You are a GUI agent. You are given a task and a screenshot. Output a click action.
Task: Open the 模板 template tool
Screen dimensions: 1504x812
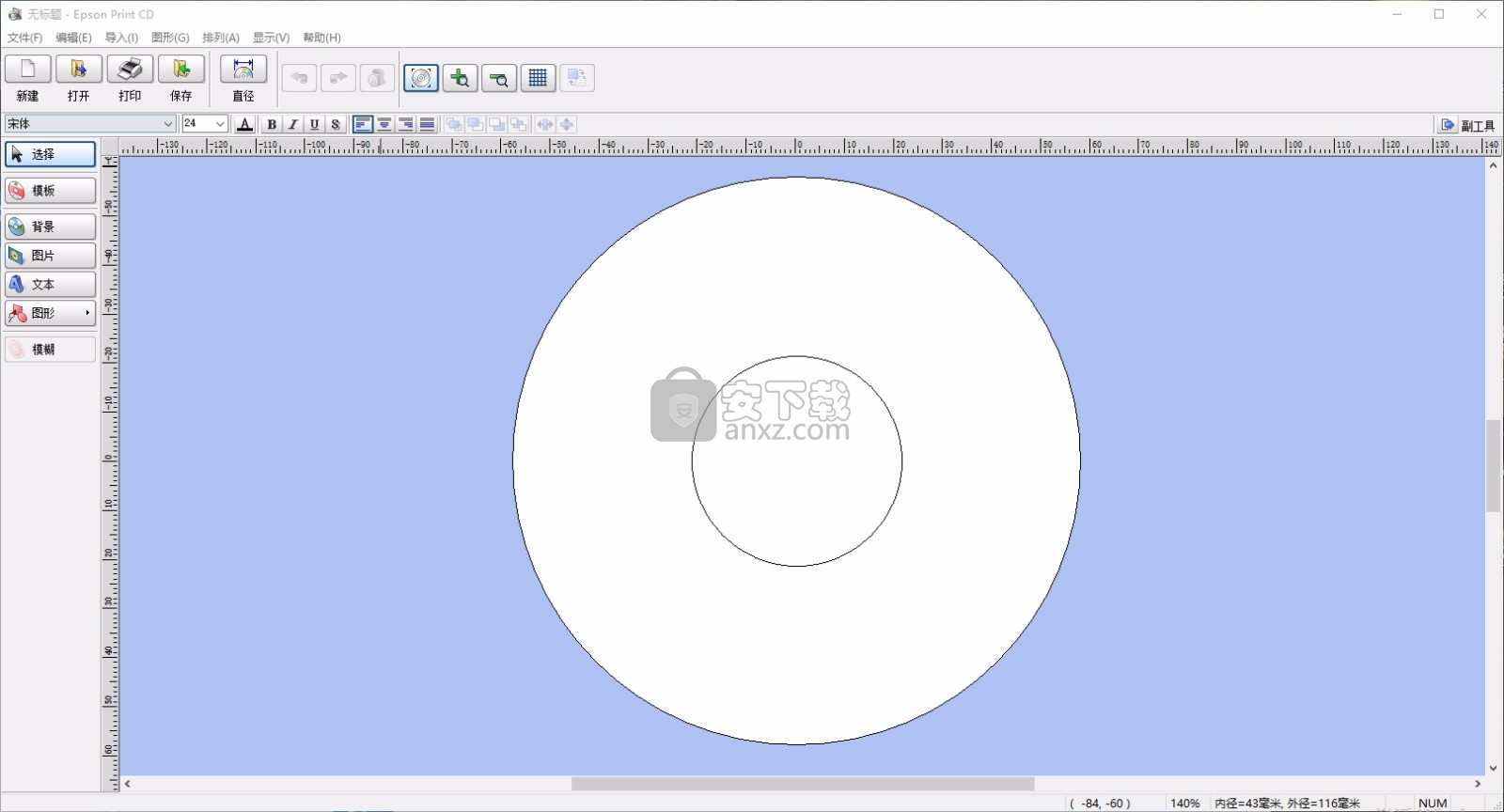[51, 191]
